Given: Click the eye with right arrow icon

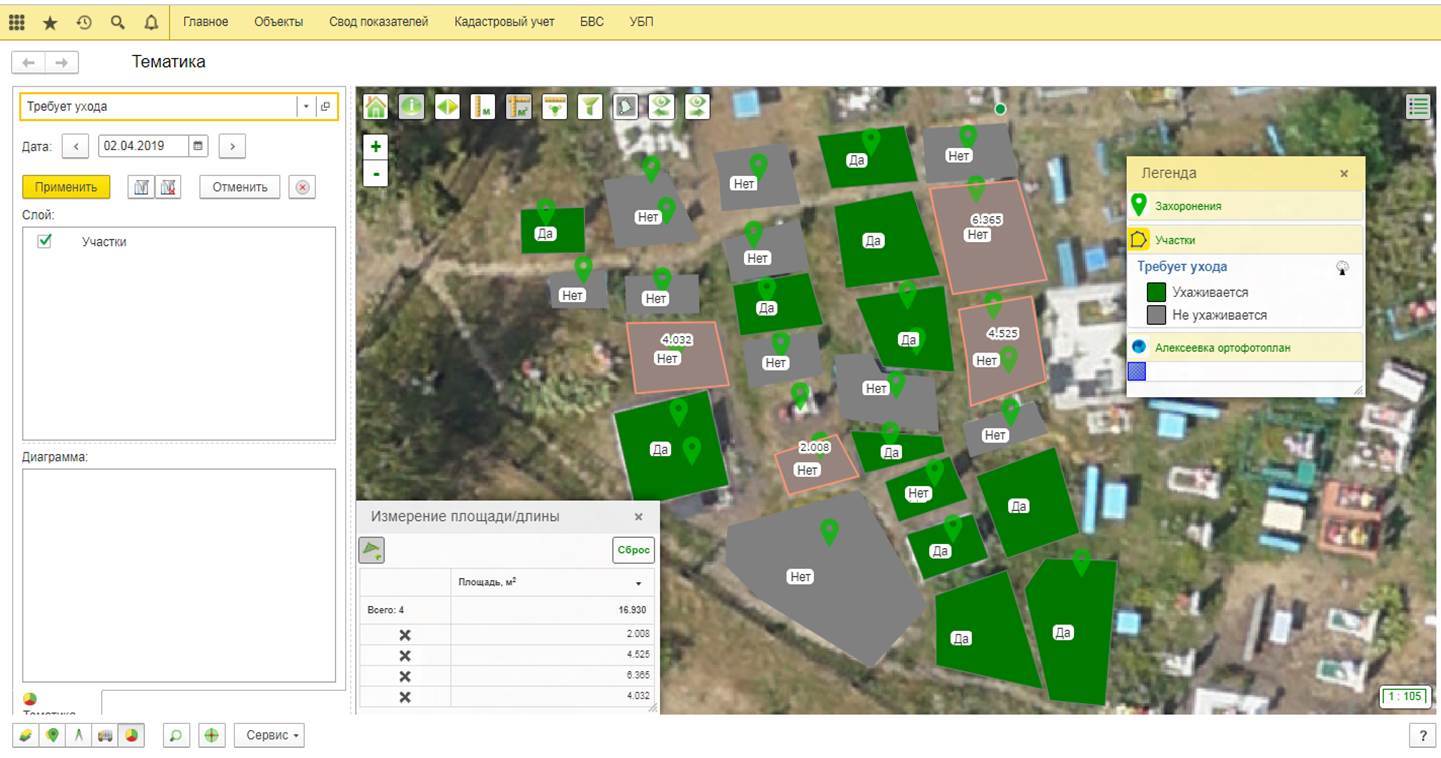Looking at the screenshot, I should [697, 106].
